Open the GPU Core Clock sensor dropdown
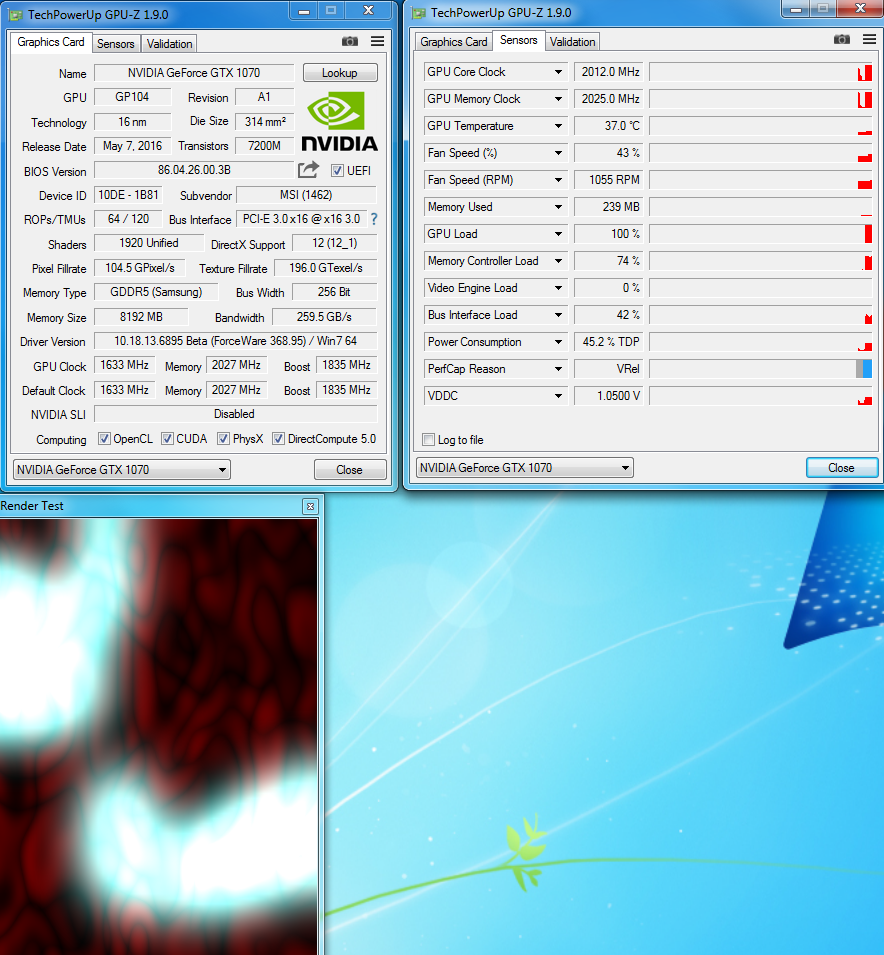 tap(558, 72)
